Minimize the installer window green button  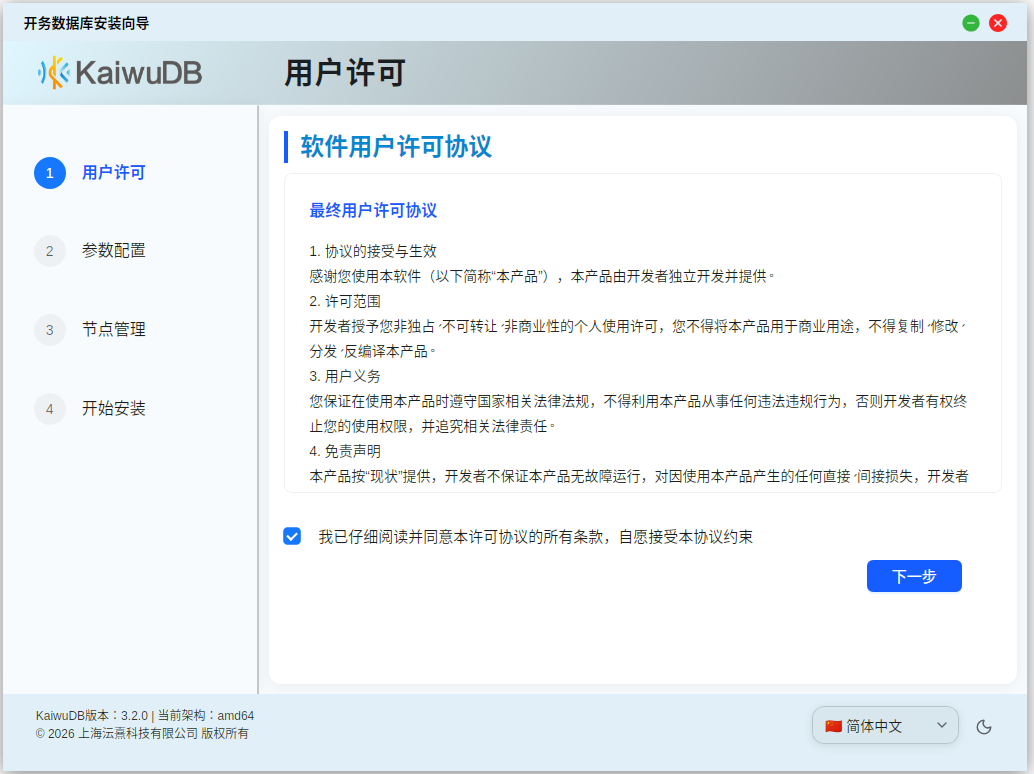(x=971, y=23)
